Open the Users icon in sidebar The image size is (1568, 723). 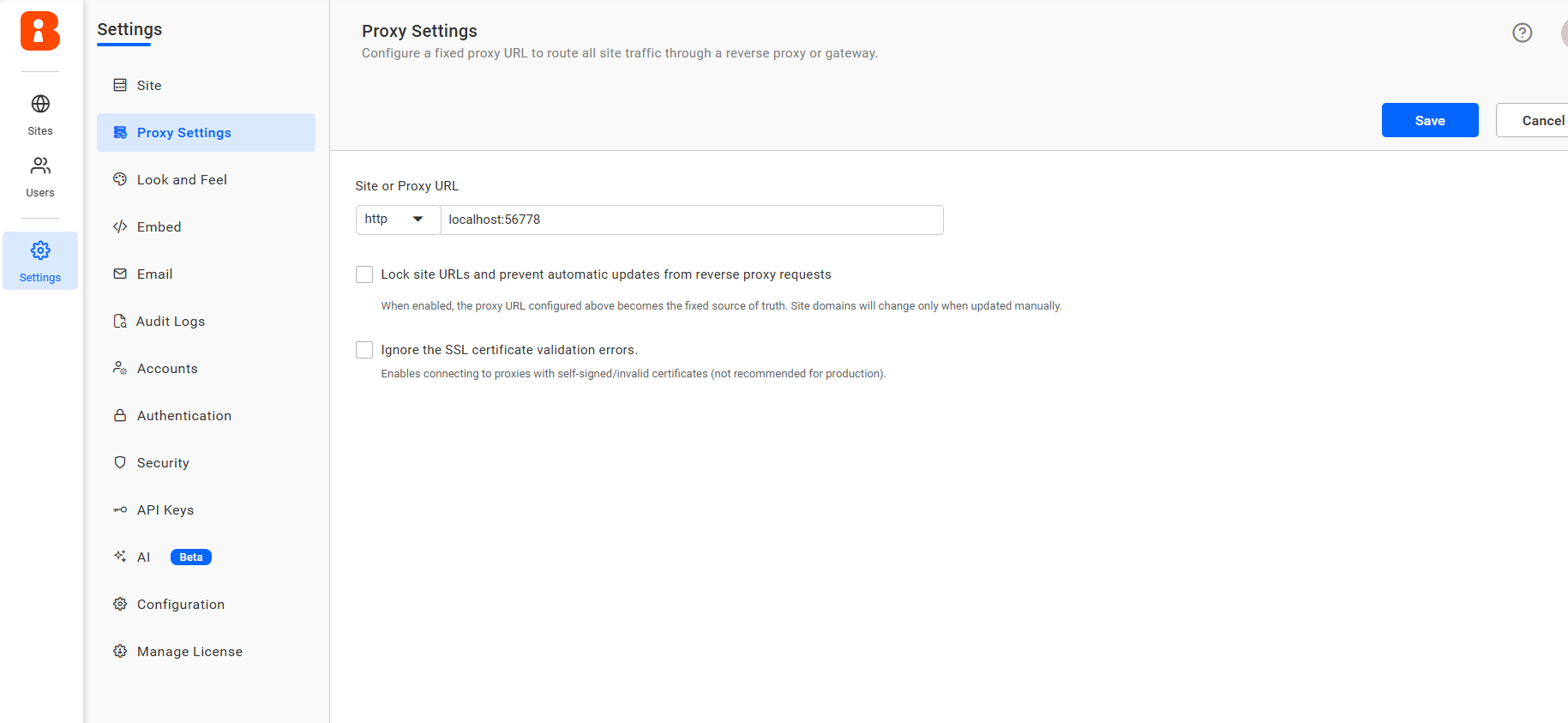(39, 166)
